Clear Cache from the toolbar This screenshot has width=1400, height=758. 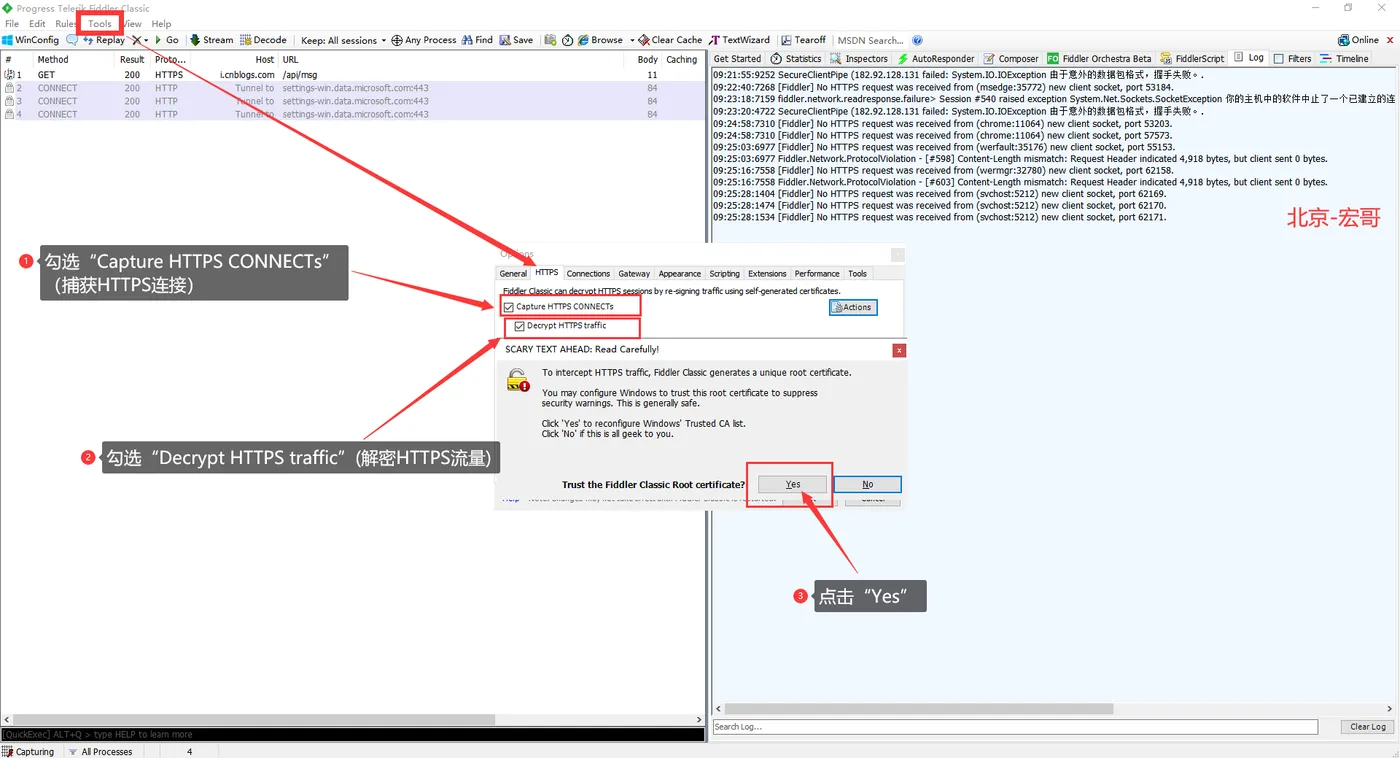coord(670,40)
